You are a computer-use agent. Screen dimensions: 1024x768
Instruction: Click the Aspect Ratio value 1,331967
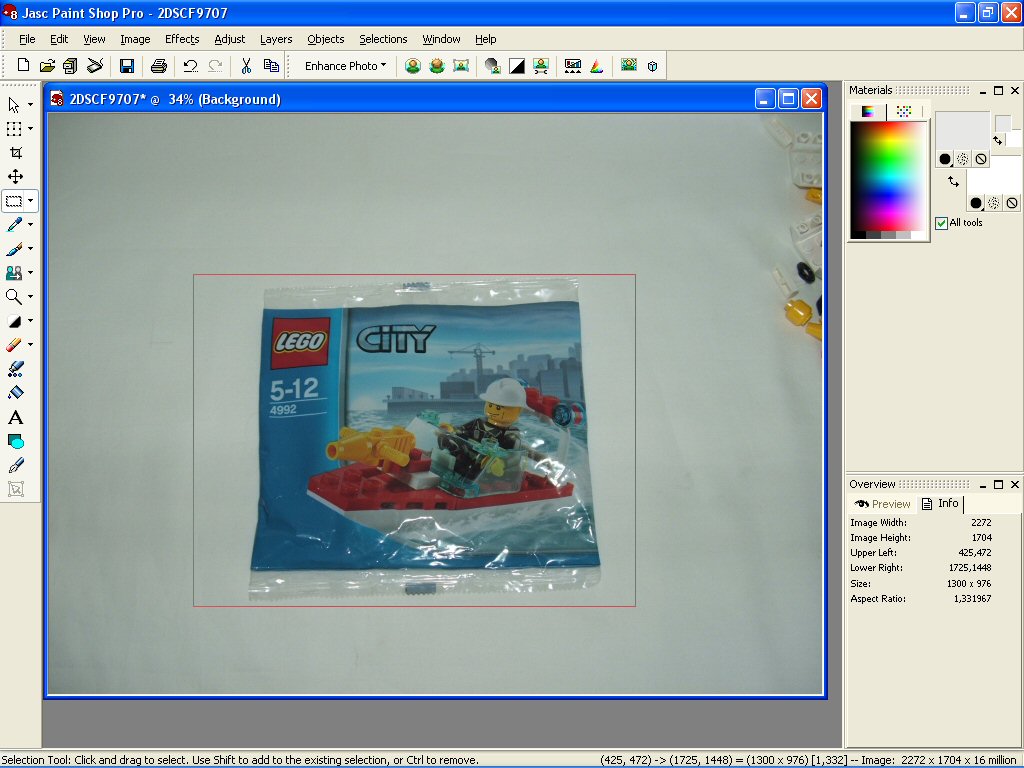tap(972, 599)
